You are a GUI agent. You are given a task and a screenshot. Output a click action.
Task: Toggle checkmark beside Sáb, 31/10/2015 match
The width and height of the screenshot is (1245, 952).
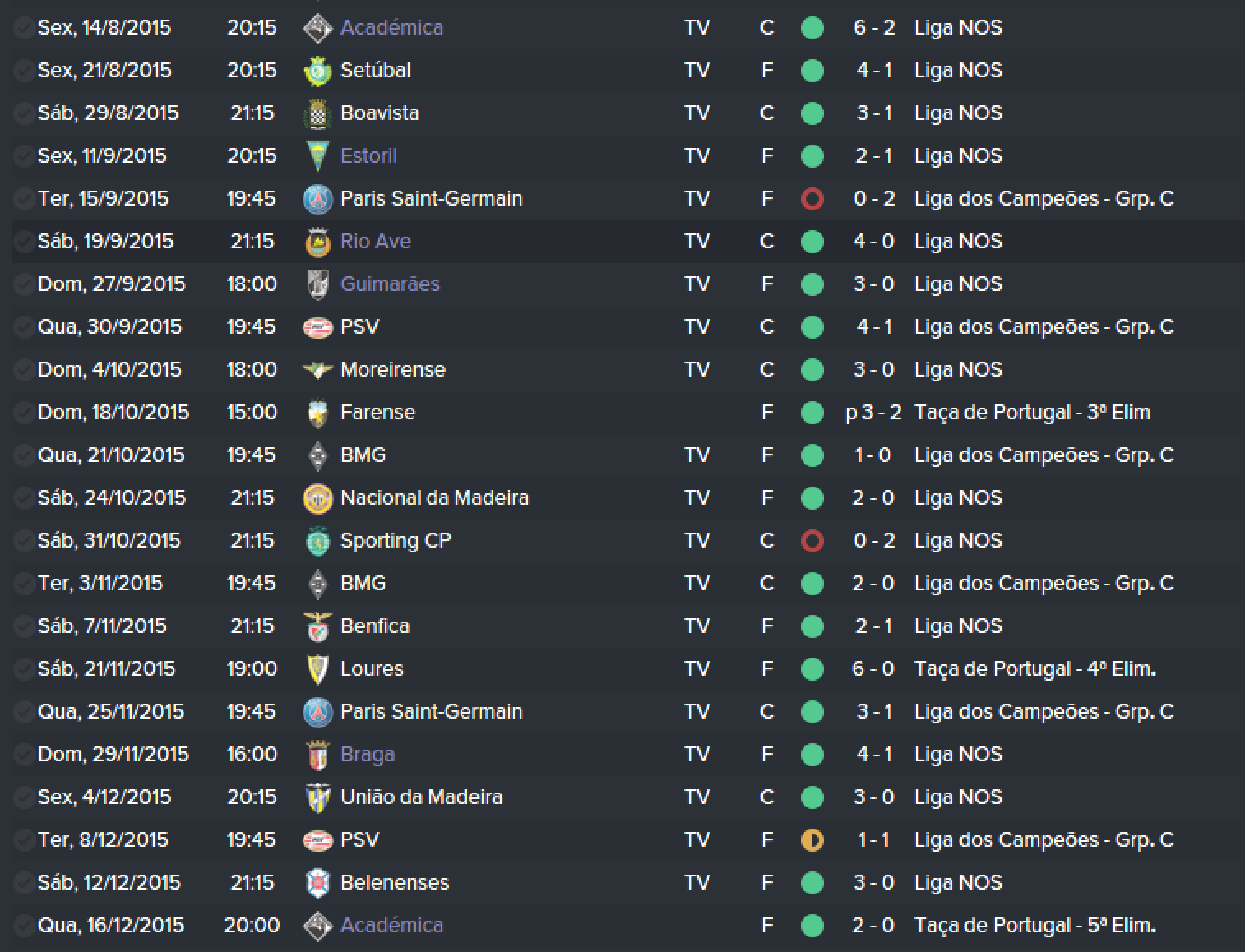(23, 541)
